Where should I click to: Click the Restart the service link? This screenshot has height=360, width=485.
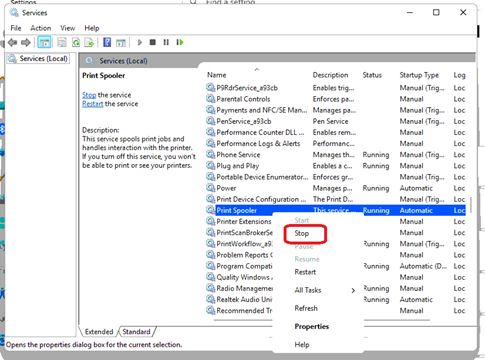[93, 104]
